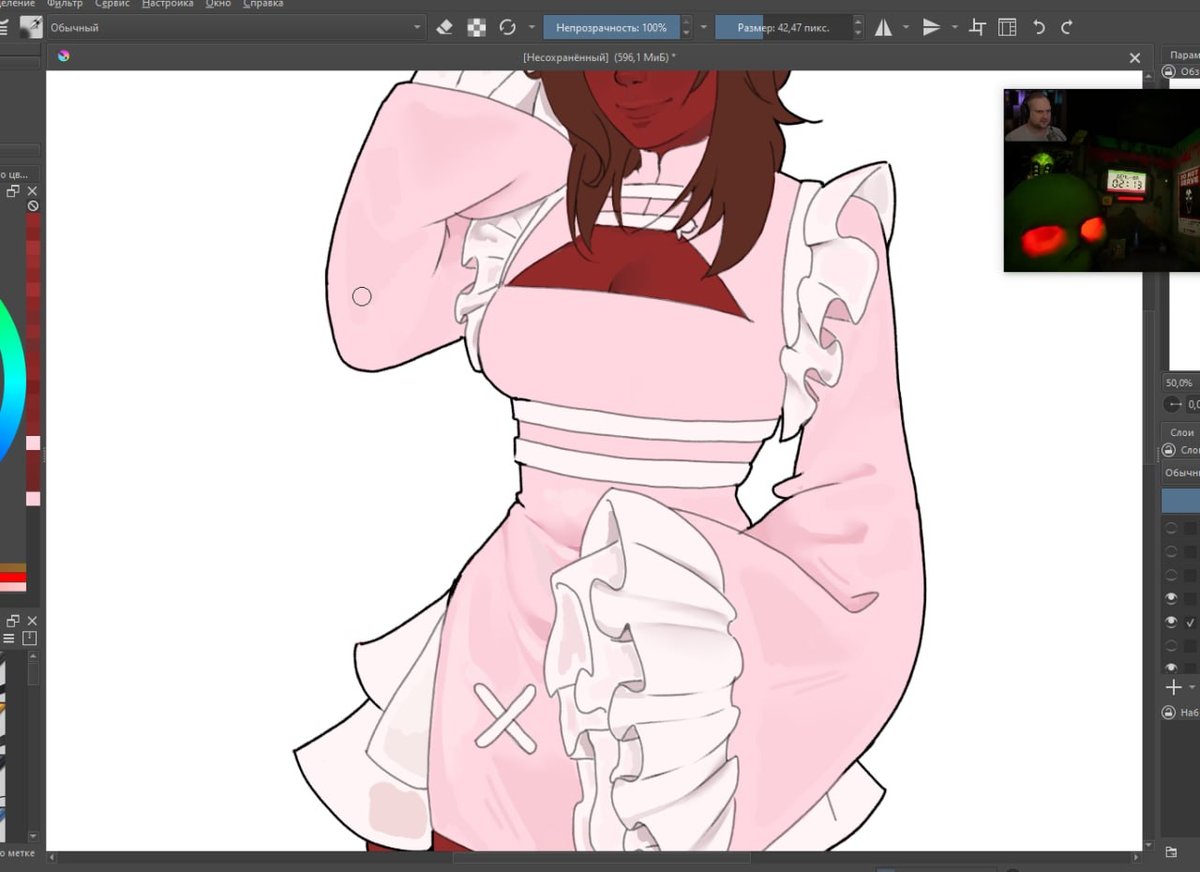Click the Krita document icon on tab
The height and width of the screenshot is (872, 1200).
pos(64,56)
